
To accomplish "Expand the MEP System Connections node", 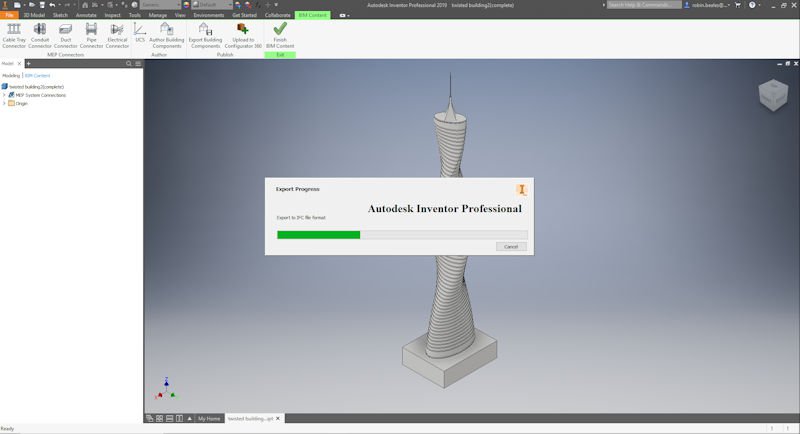I will [4, 95].
